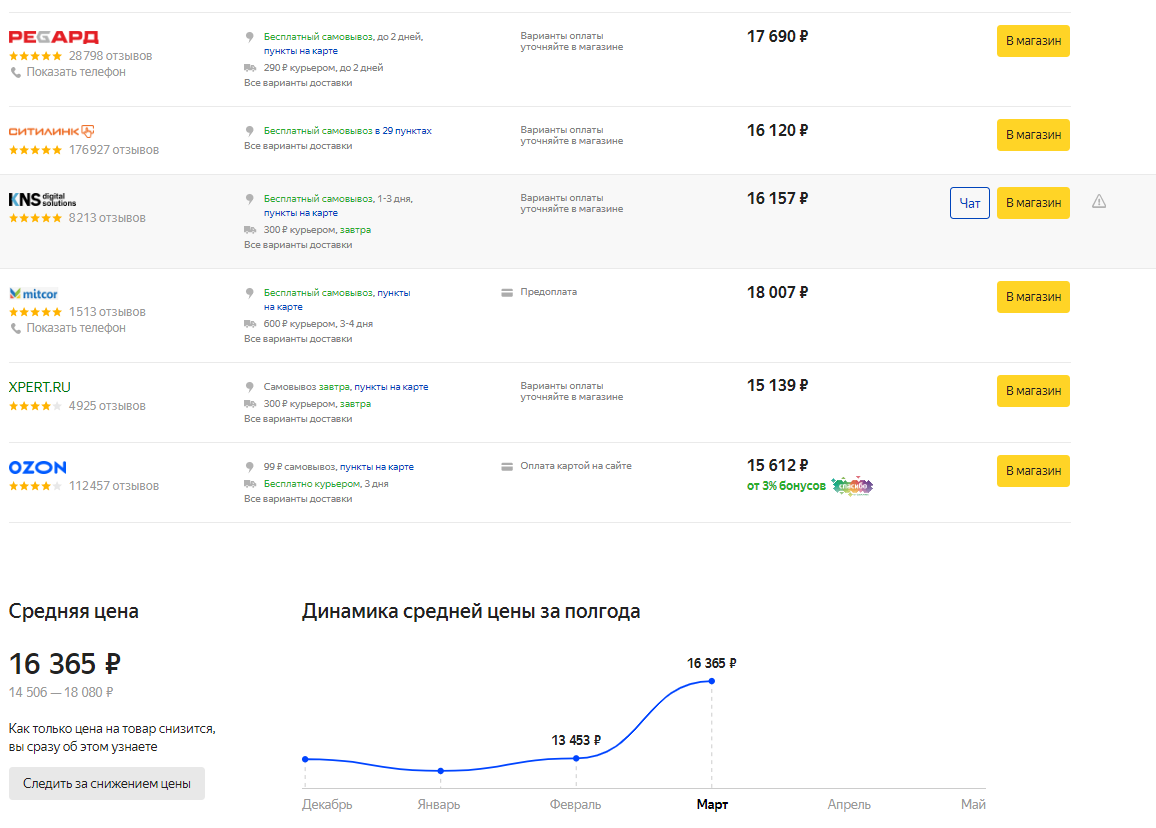Click the Март axis label
Viewport: 1156px width, 828px height.
pos(712,804)
